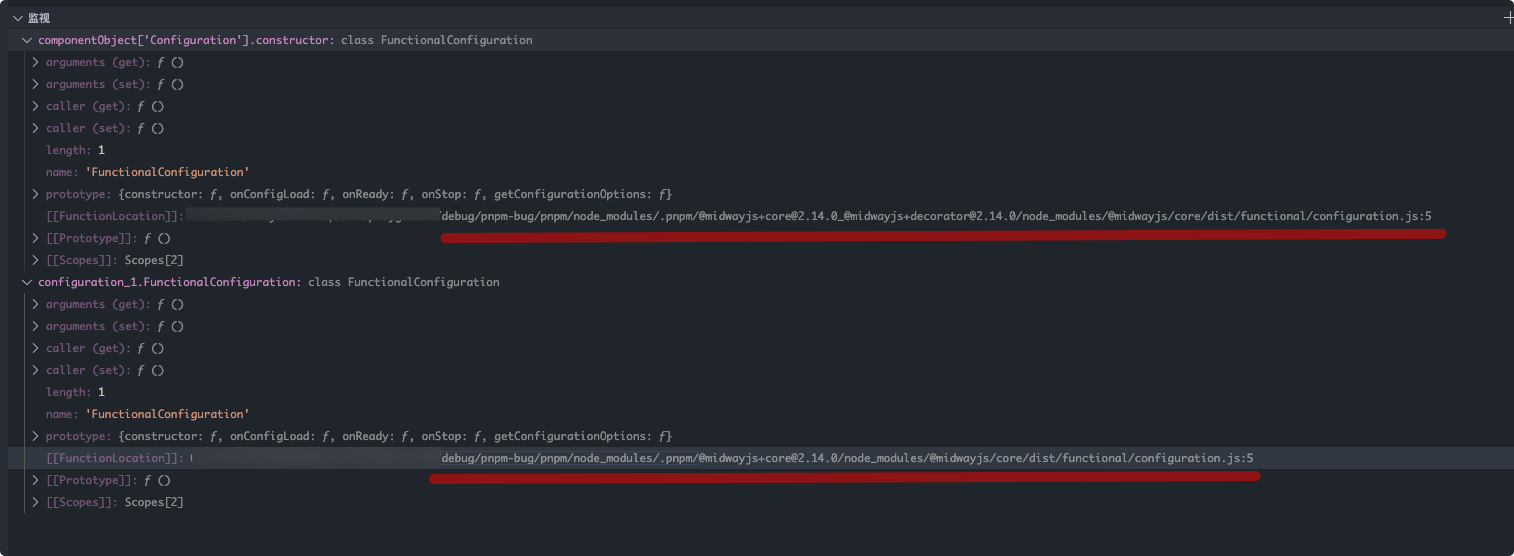Expand caller (get) under componentObject constructor
The width and height of the screenshot is (1514, 556).
click(x=36, y=106)
